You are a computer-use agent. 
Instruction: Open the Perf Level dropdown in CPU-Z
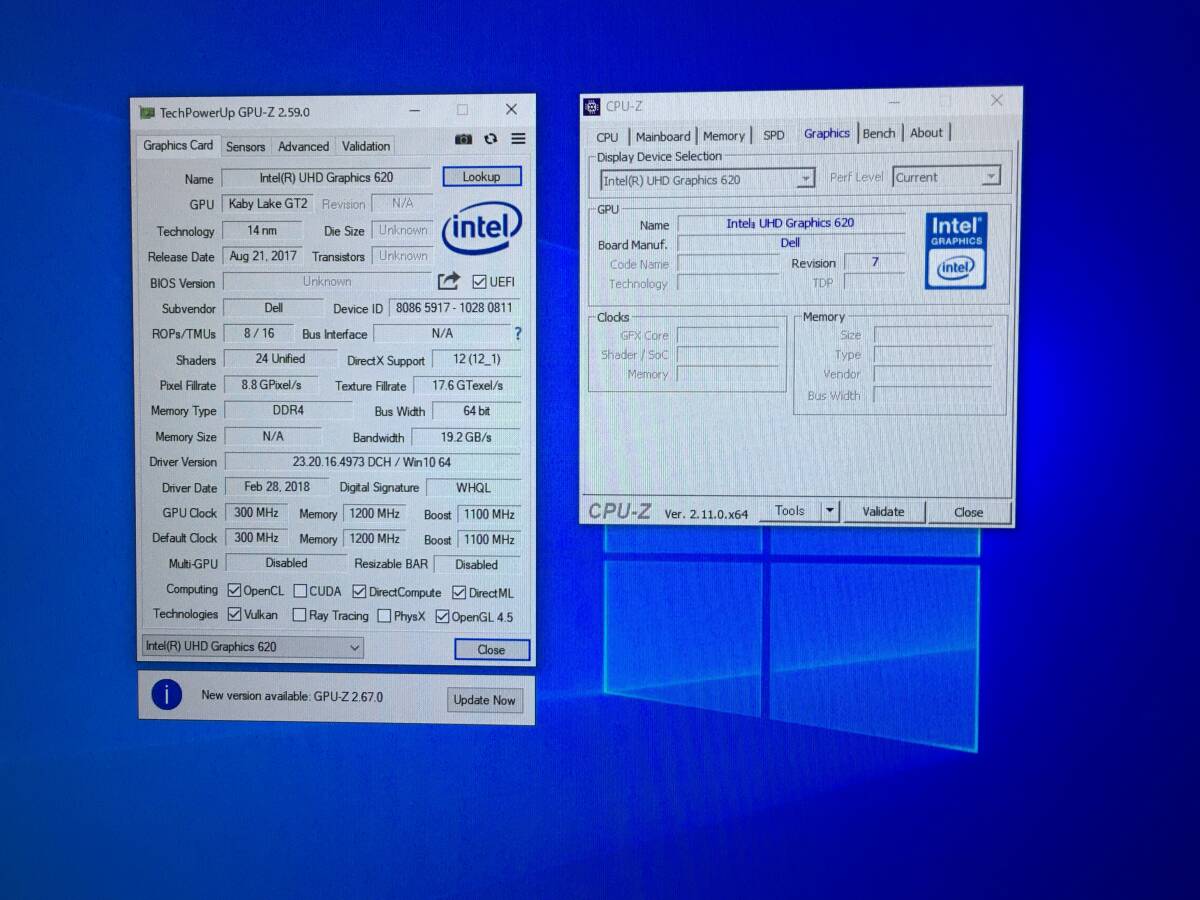tap(946, 177)
